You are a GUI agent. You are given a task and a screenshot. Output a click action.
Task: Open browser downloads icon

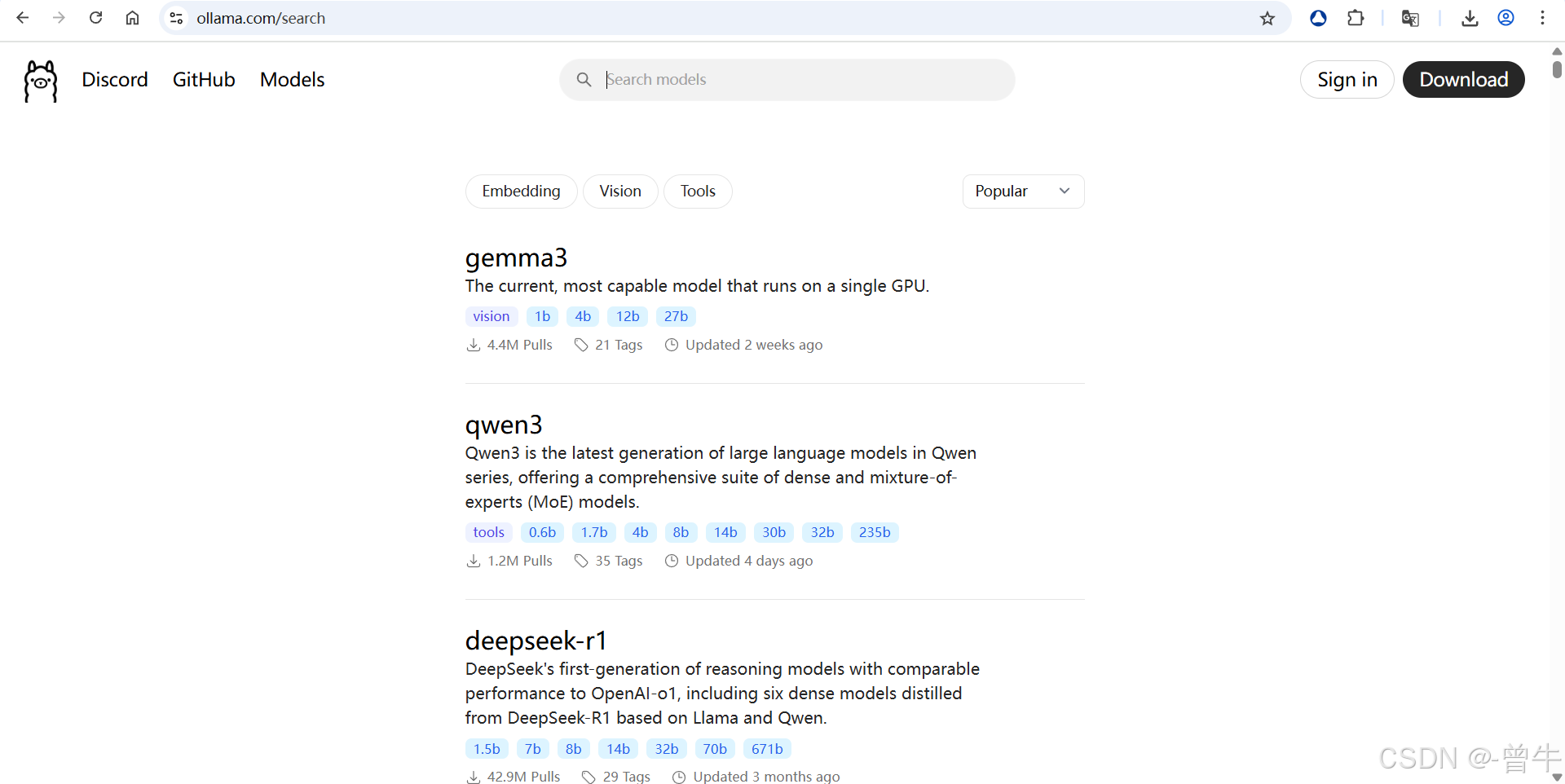pyautogui.click(x=1470, y=18)
